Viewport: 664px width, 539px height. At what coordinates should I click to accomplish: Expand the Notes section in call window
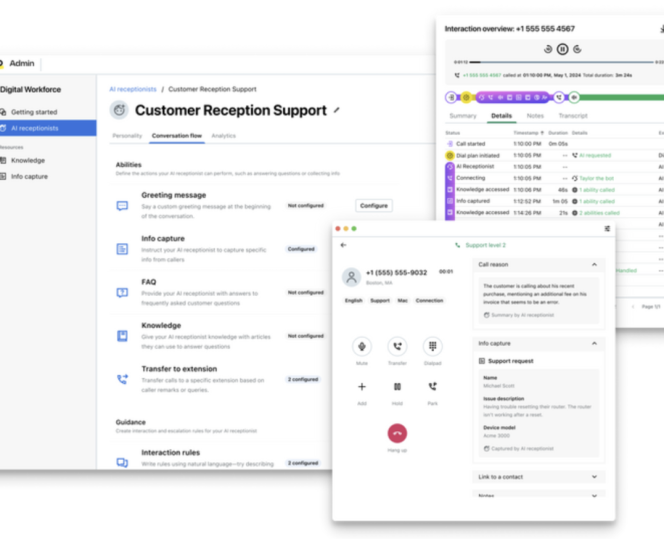594,495
